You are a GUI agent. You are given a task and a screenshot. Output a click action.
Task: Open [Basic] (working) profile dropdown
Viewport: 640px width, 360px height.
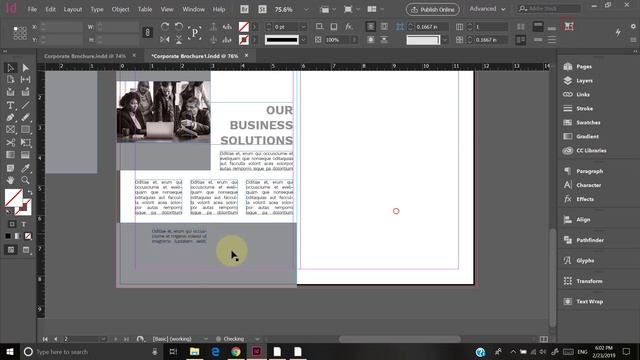[206, 339]
